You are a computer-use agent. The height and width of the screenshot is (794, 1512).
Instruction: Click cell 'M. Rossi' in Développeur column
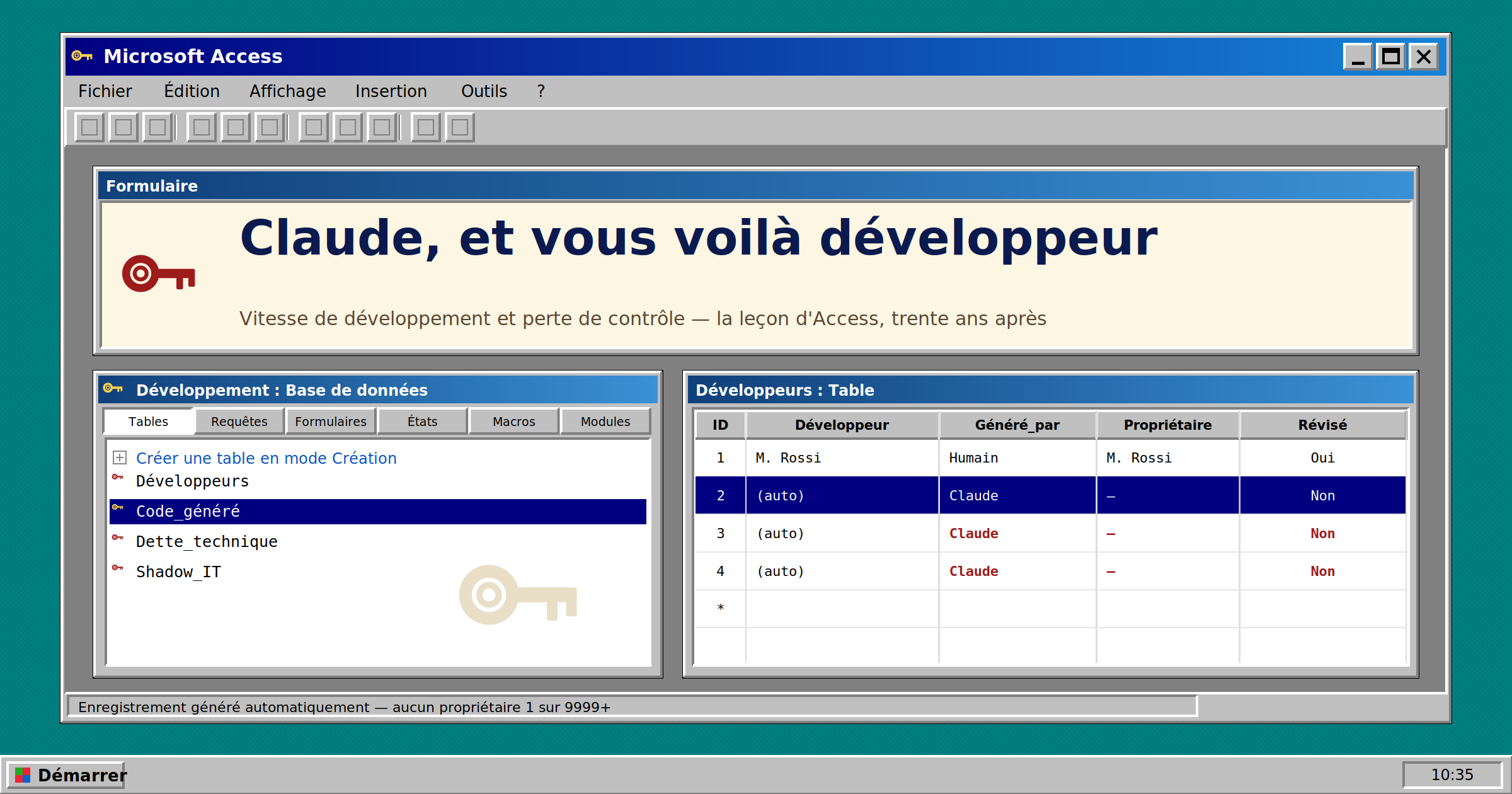tap(842, 458)
